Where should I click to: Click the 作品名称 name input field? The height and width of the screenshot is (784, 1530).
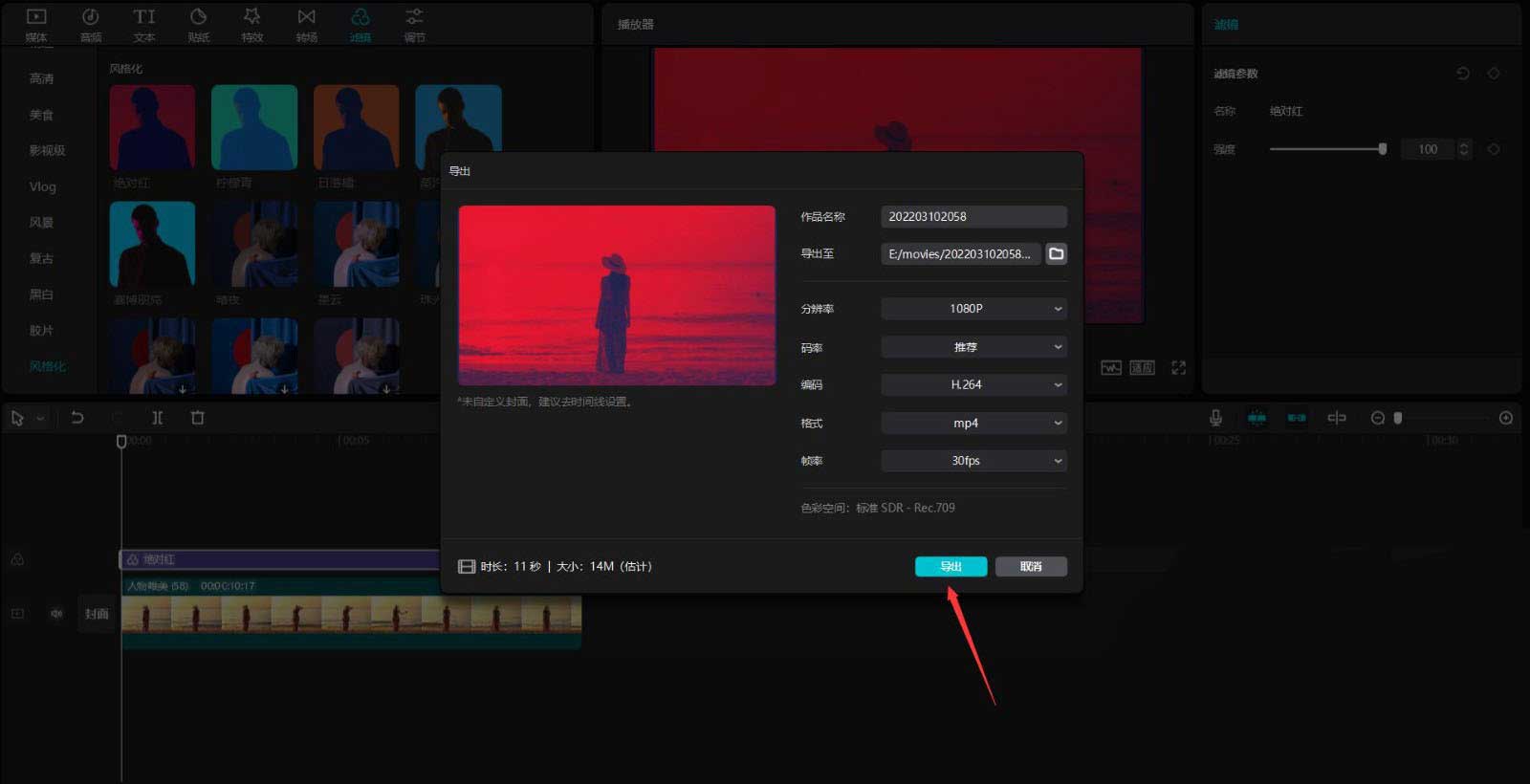(973, 217)
